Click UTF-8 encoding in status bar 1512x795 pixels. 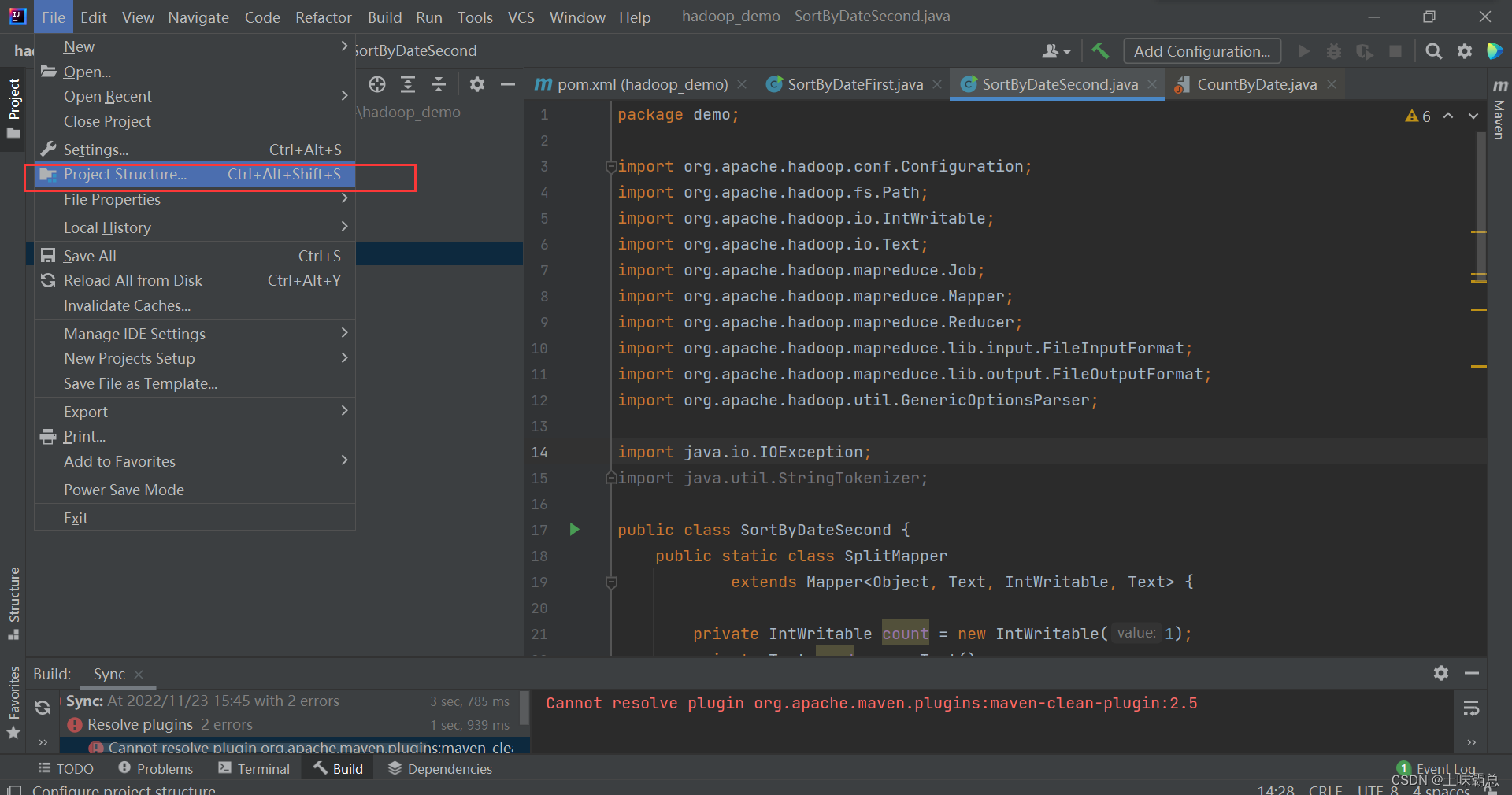coord(1378,789)
